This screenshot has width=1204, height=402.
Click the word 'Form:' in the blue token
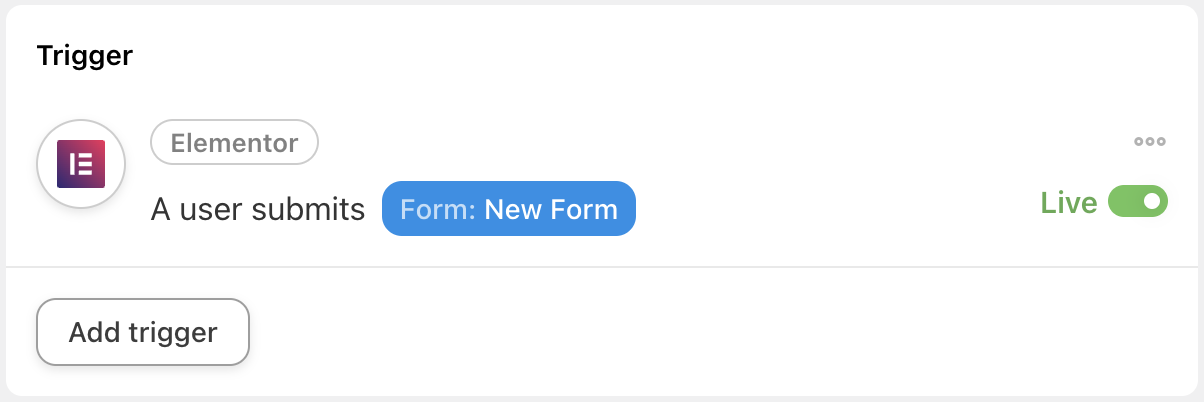[438, 210]
